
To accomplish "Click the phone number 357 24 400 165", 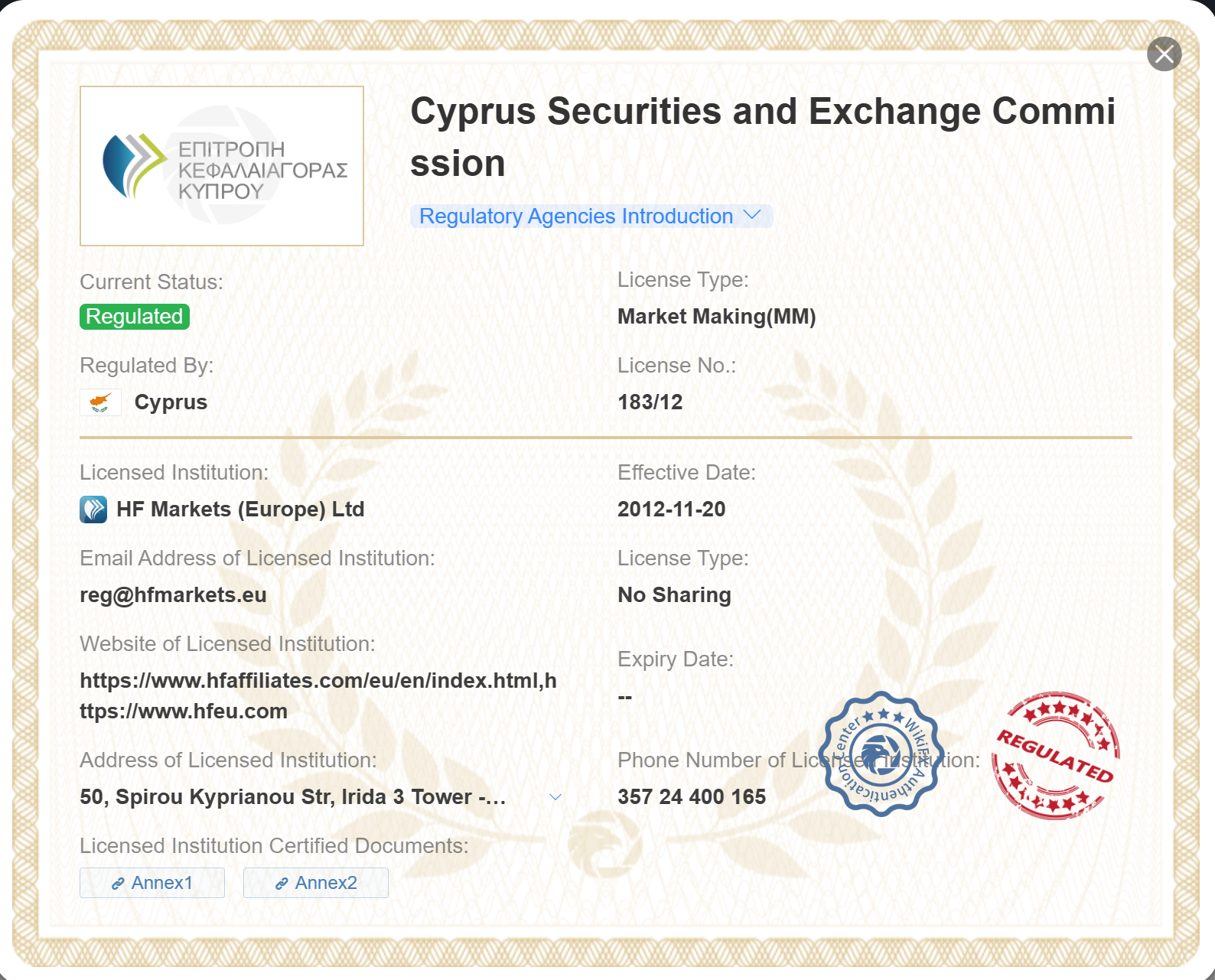I will coord(692,797).
